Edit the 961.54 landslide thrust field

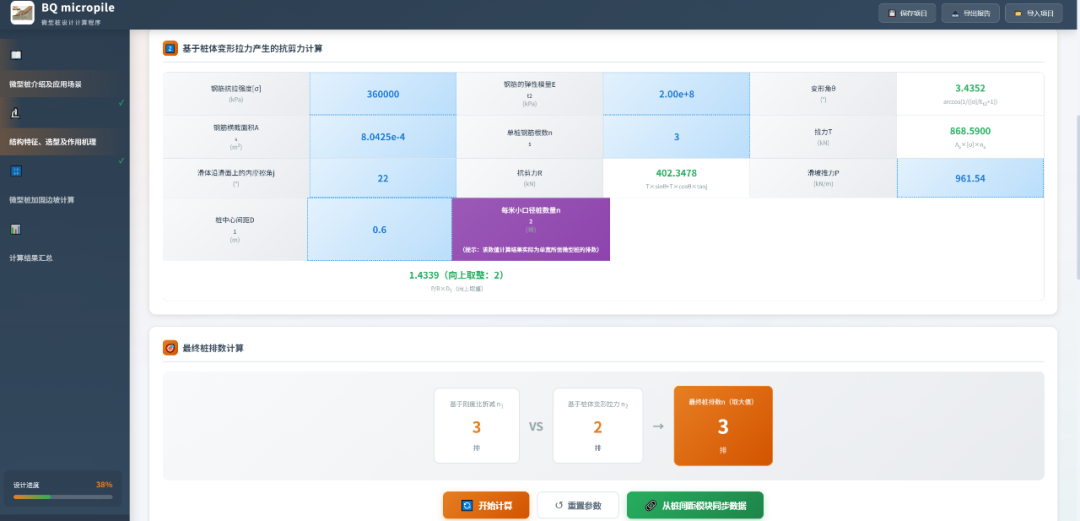(x=970, y=178)
